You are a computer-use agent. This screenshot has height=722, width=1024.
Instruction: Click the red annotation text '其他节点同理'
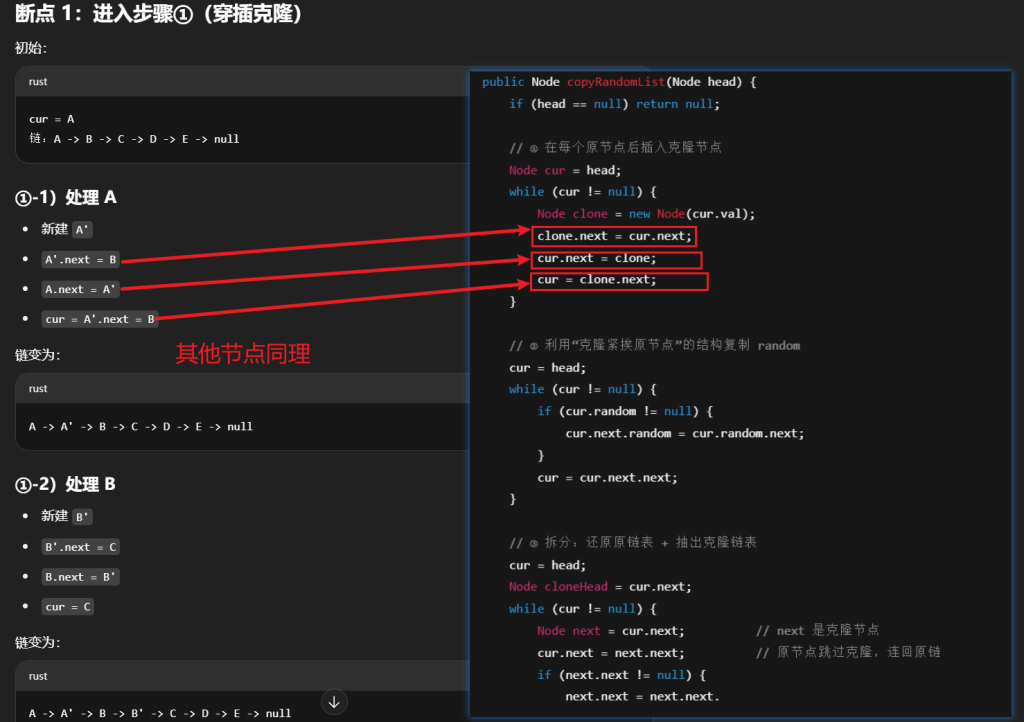[243, 353]
